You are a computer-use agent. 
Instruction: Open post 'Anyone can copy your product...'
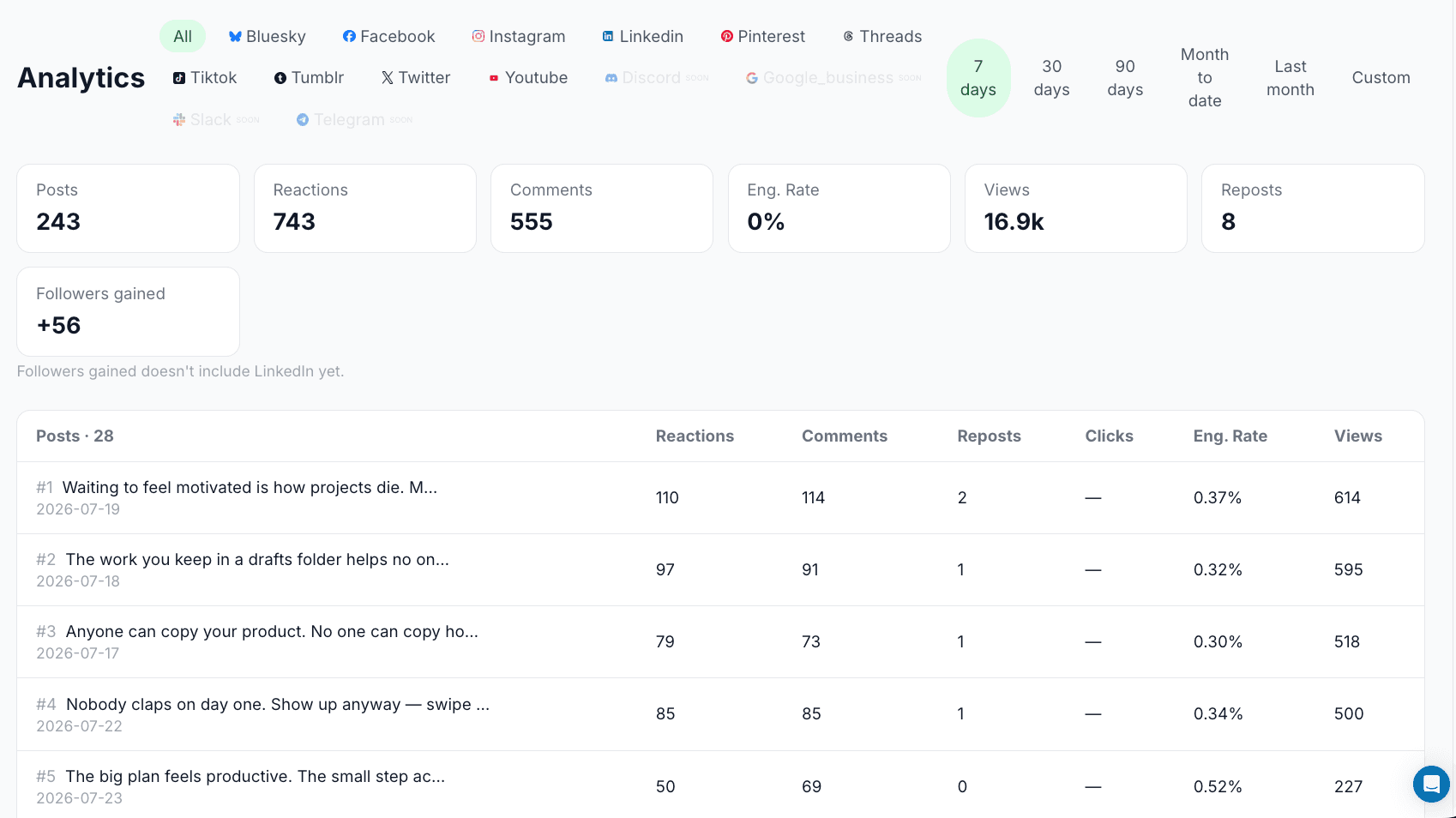tap(272, 632)
